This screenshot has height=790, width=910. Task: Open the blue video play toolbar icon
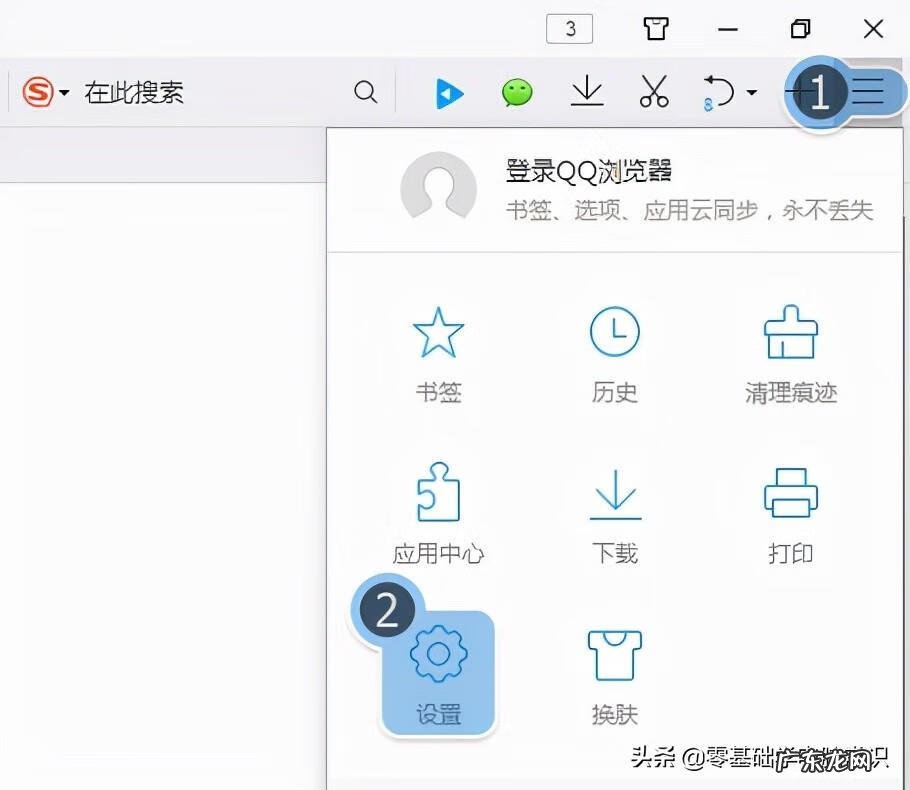coord(449,93)
